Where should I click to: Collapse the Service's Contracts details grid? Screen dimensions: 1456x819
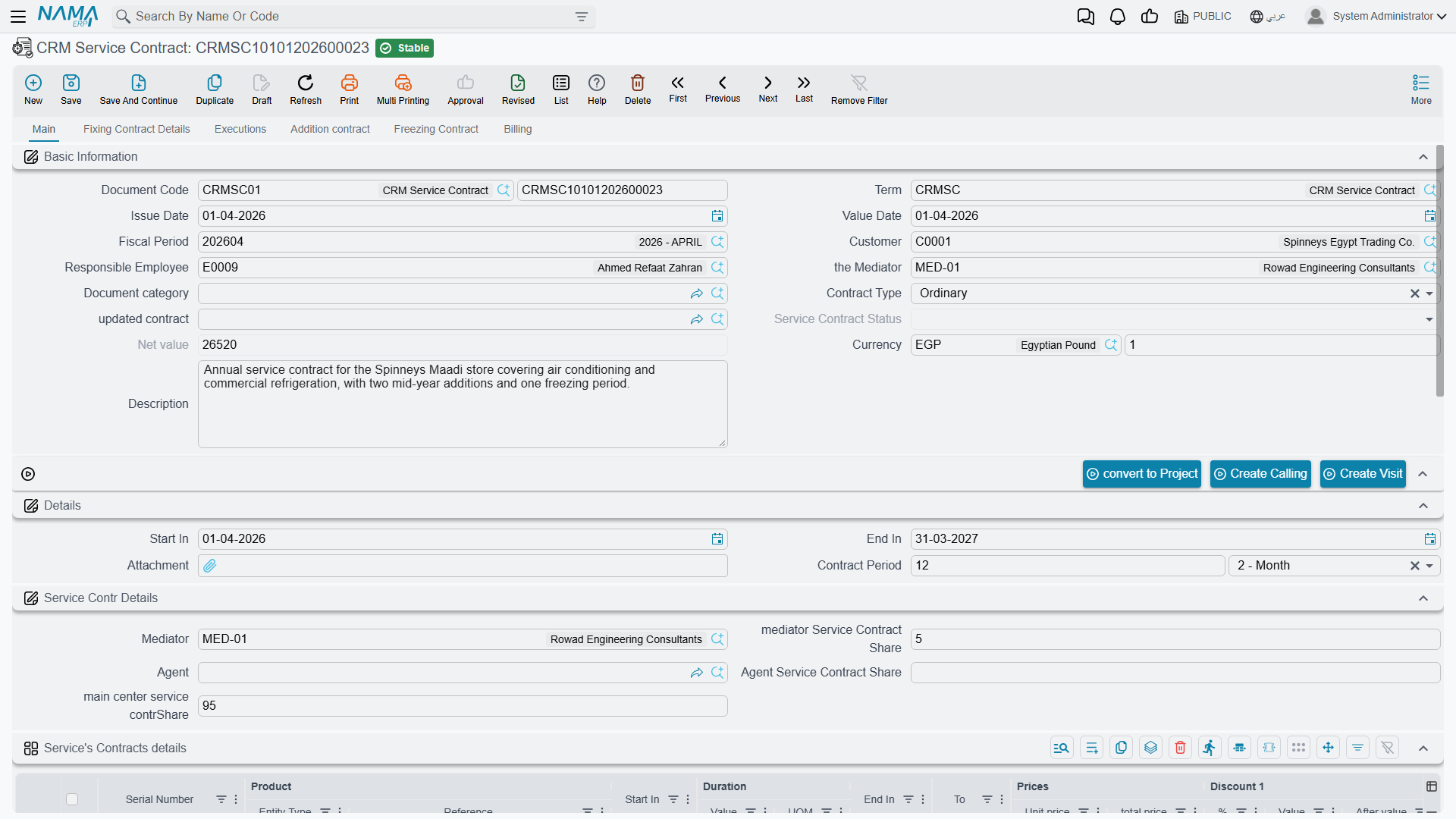1423,748
